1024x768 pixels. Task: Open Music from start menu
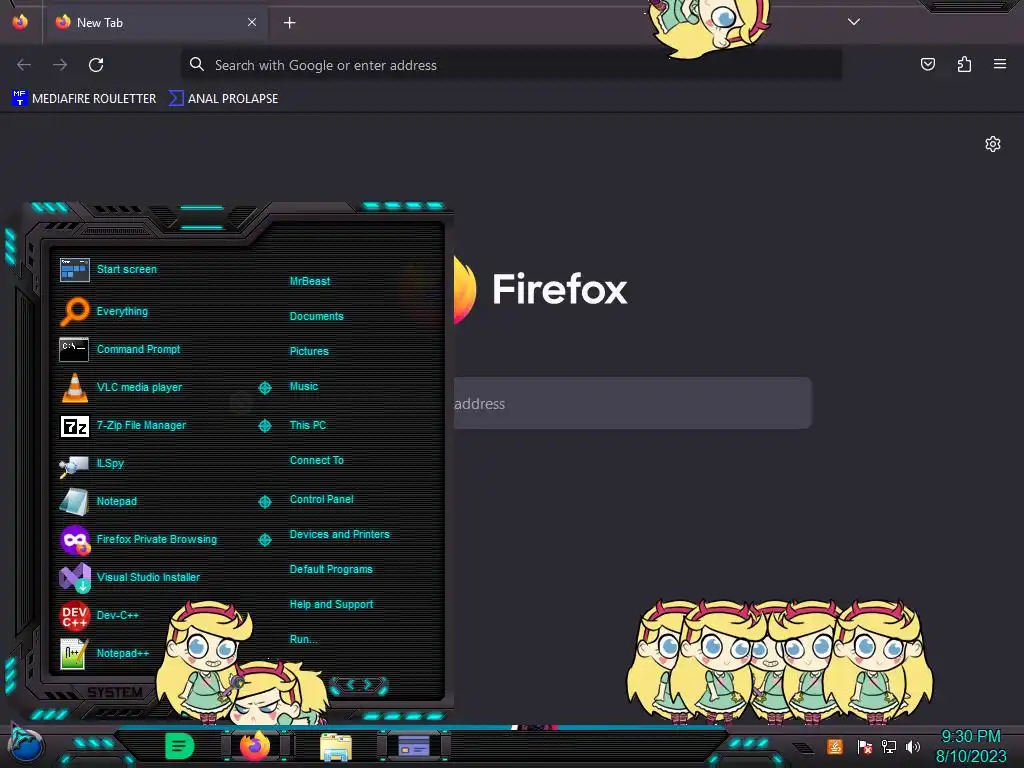point(304,387)
